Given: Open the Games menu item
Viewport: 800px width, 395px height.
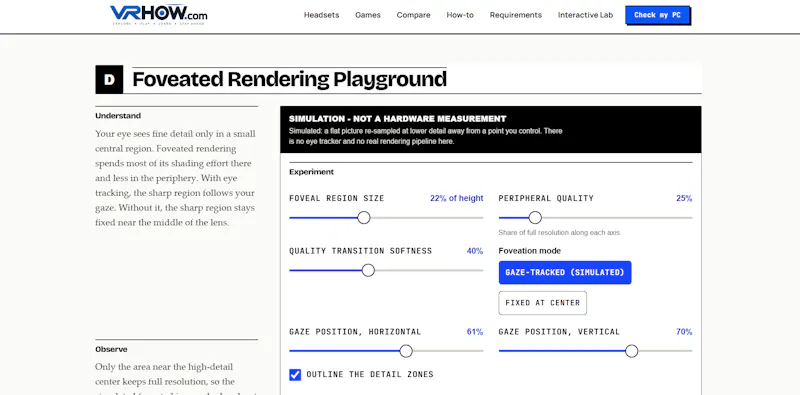Looking at the screenshot, I should (368, 15).
